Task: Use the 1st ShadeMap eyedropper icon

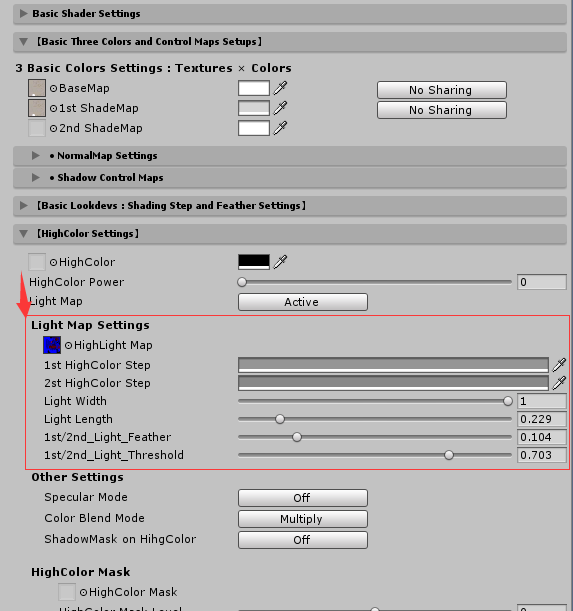Action: (280, 108)
